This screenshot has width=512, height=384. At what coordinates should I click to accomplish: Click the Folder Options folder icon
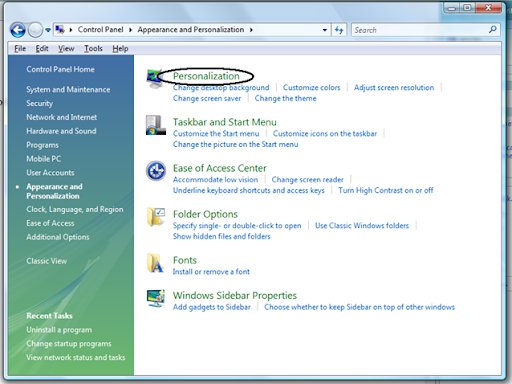point(156,217)
